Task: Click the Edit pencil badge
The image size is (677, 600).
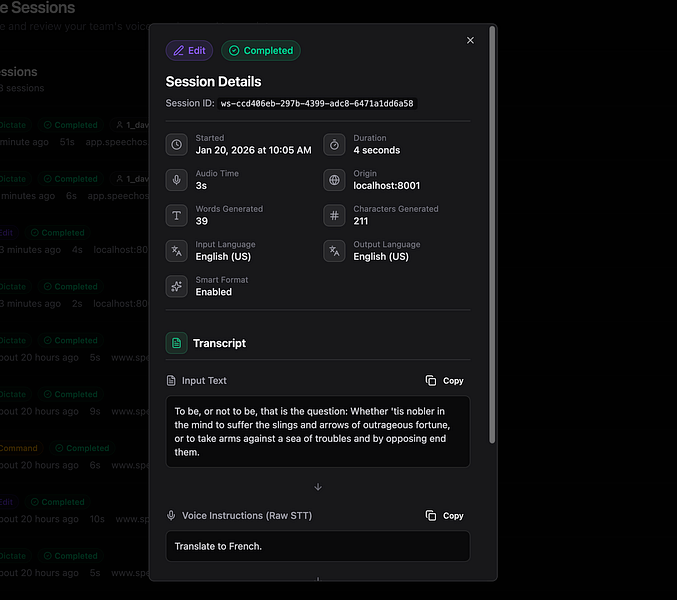Action: (x=189, y=50)
